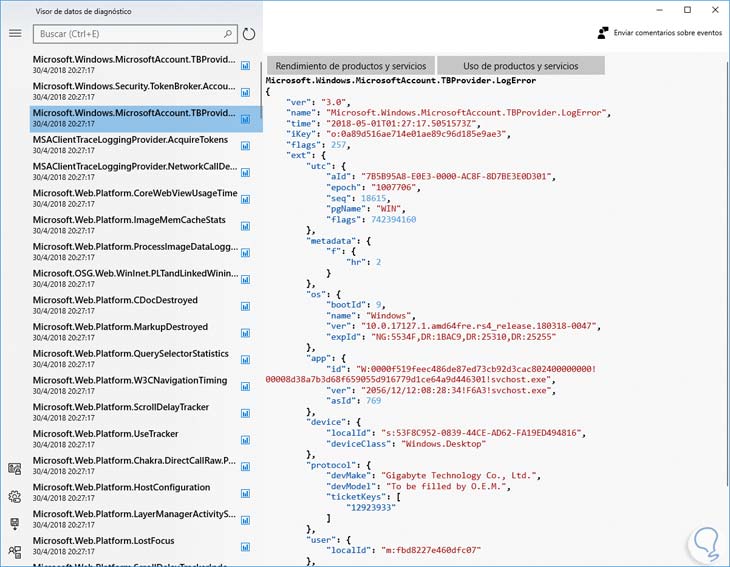Switch to Uso de productos y servicios tab
Viewport: 730px width, 567px height.
[x=520, y=66]
